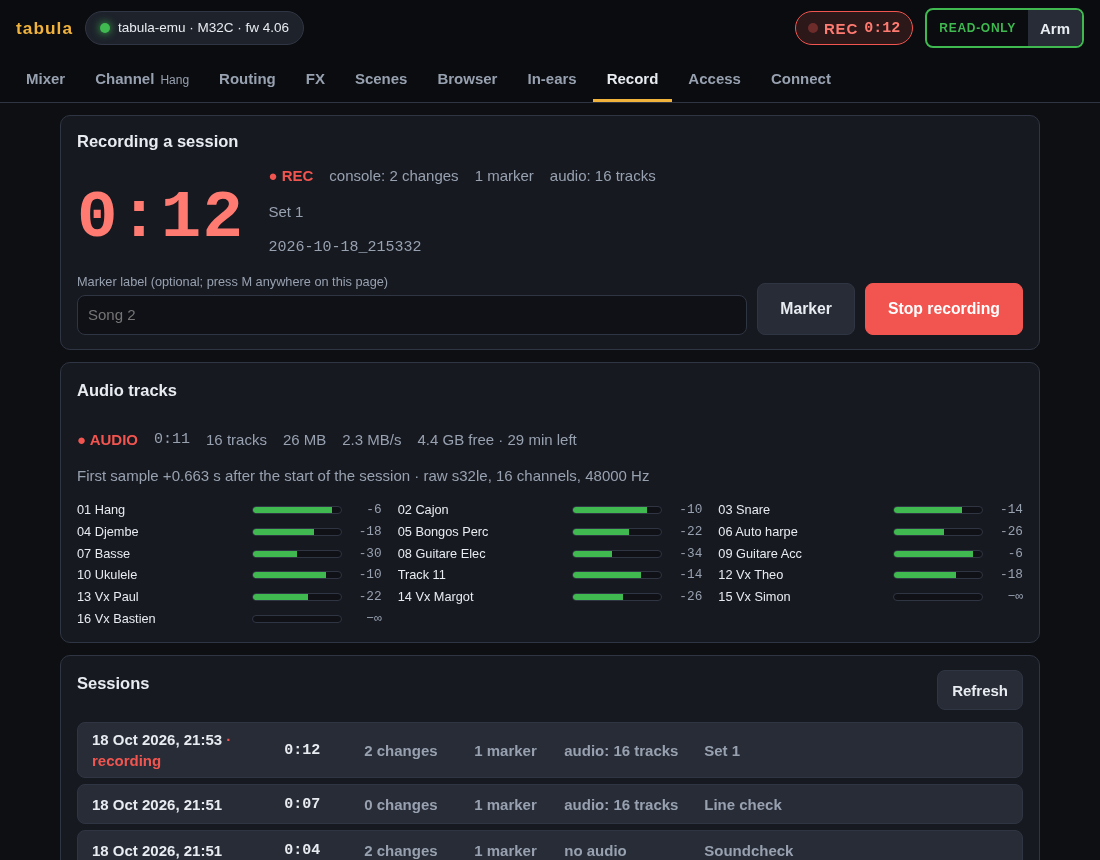The height and width of the screenshot is (860, 1100).
Task: Navigate to the Browser tab
Action: pos(467,79)
